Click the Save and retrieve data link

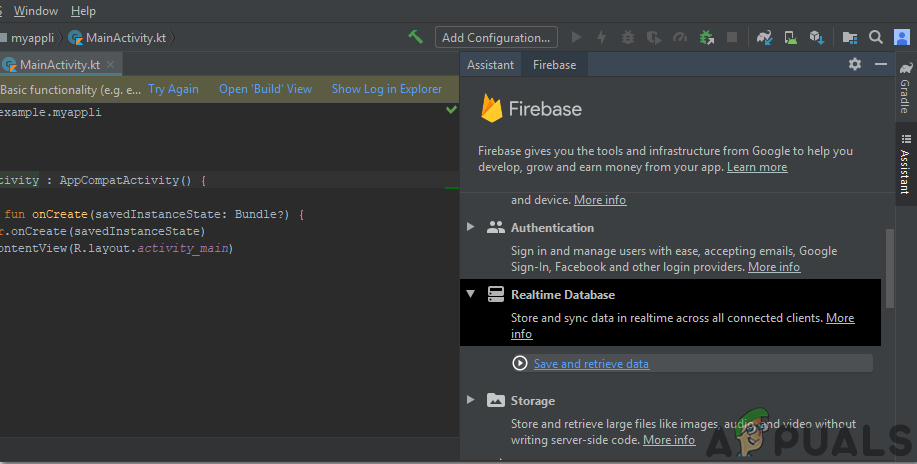click(x=591, y=364)
